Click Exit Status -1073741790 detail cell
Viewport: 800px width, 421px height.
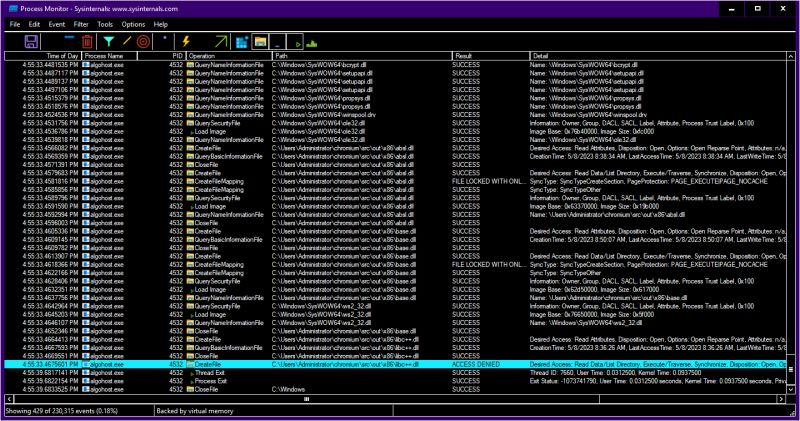pos(658,381)
